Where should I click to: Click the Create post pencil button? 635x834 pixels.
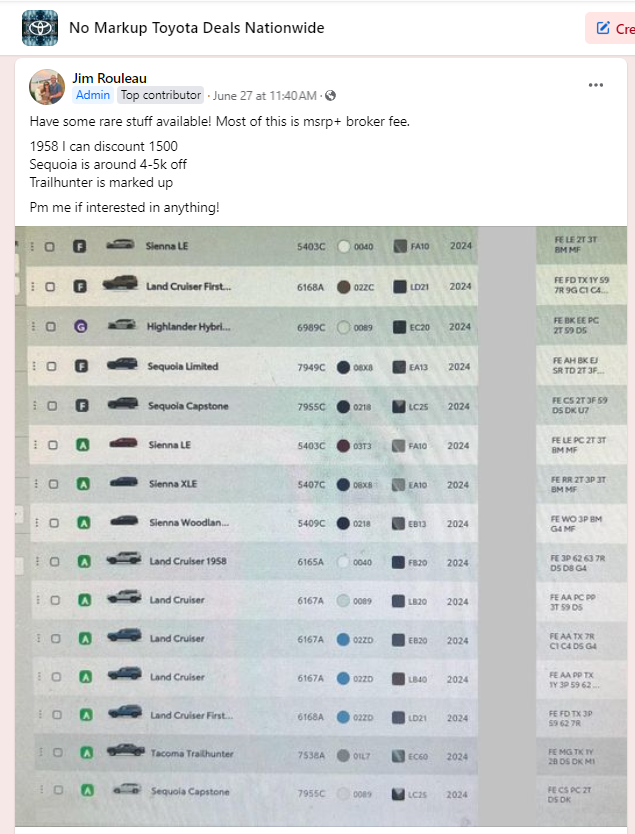click(612, 28)
